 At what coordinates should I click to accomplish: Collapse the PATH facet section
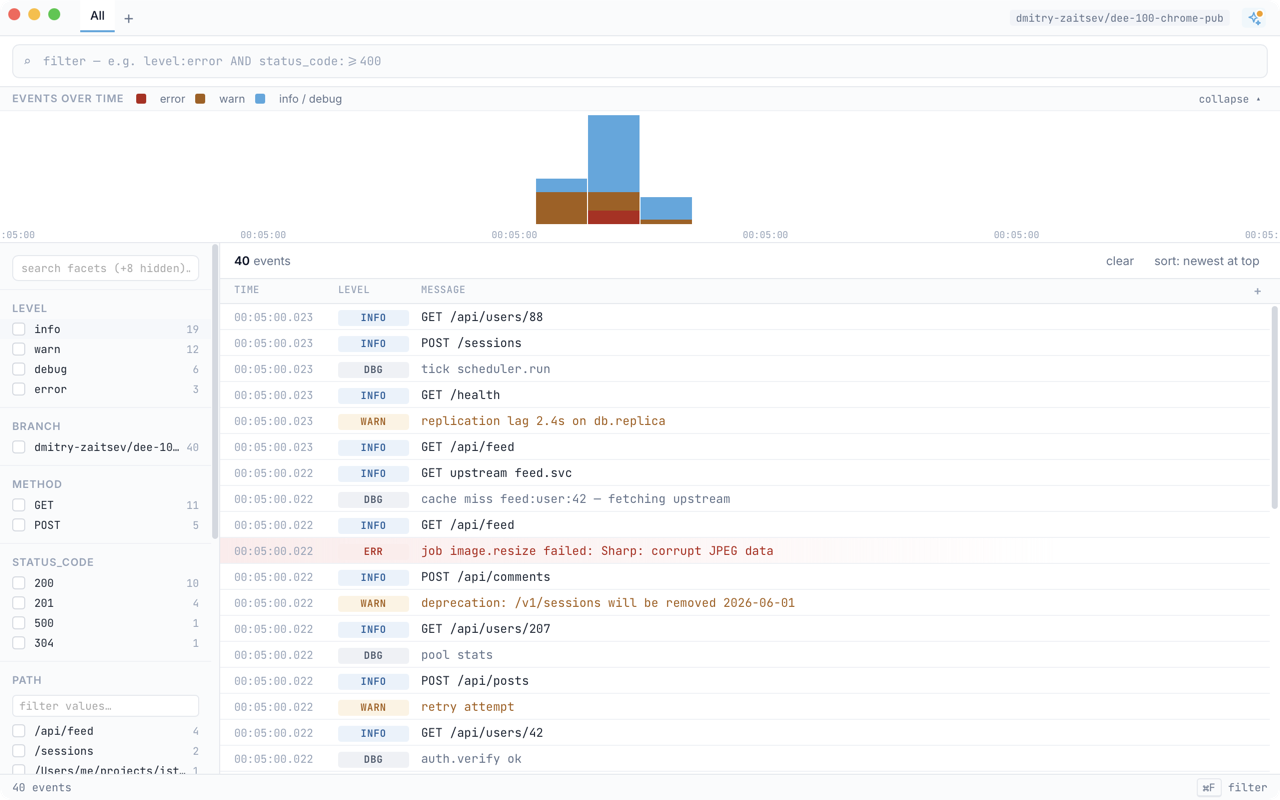click(x=27, y=680)
